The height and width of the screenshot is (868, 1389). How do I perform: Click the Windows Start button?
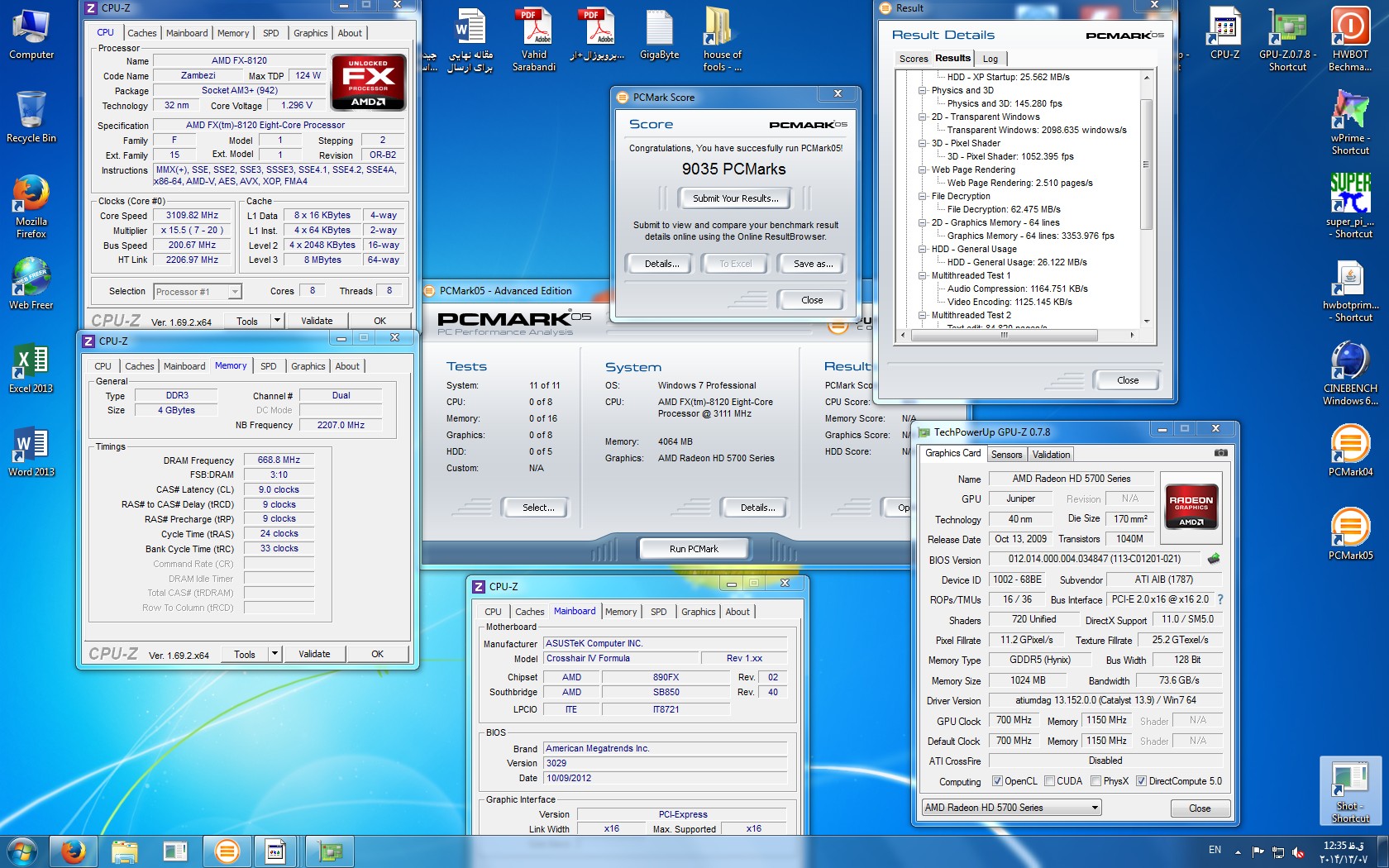coord(22,851)
